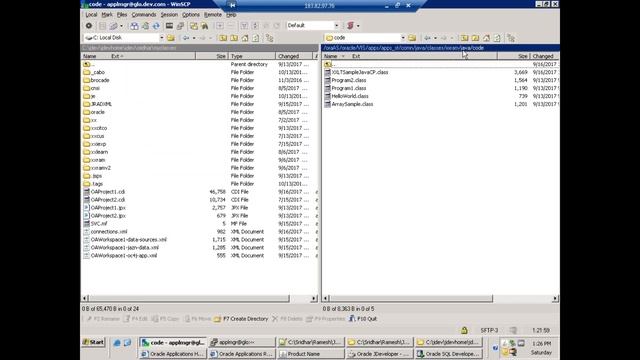The image size is (640, 360).
Task: Open the Files menu
Action: (x=122, y=15)
